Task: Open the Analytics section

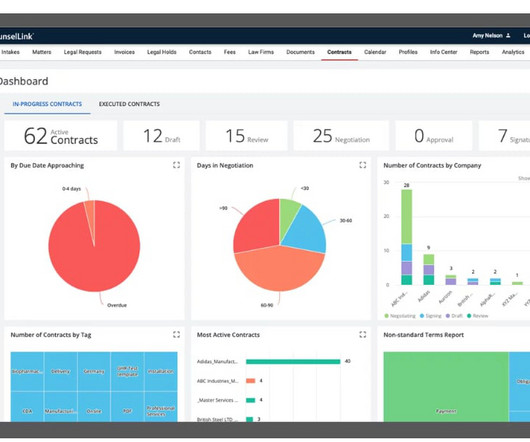Action: point(513,52)
